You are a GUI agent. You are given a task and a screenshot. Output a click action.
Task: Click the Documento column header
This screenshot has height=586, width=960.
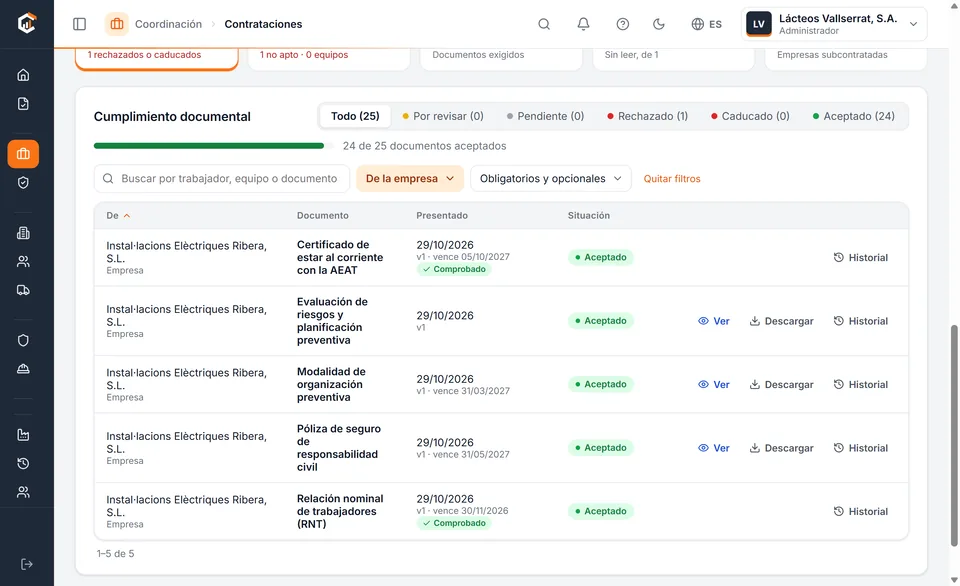323,216
